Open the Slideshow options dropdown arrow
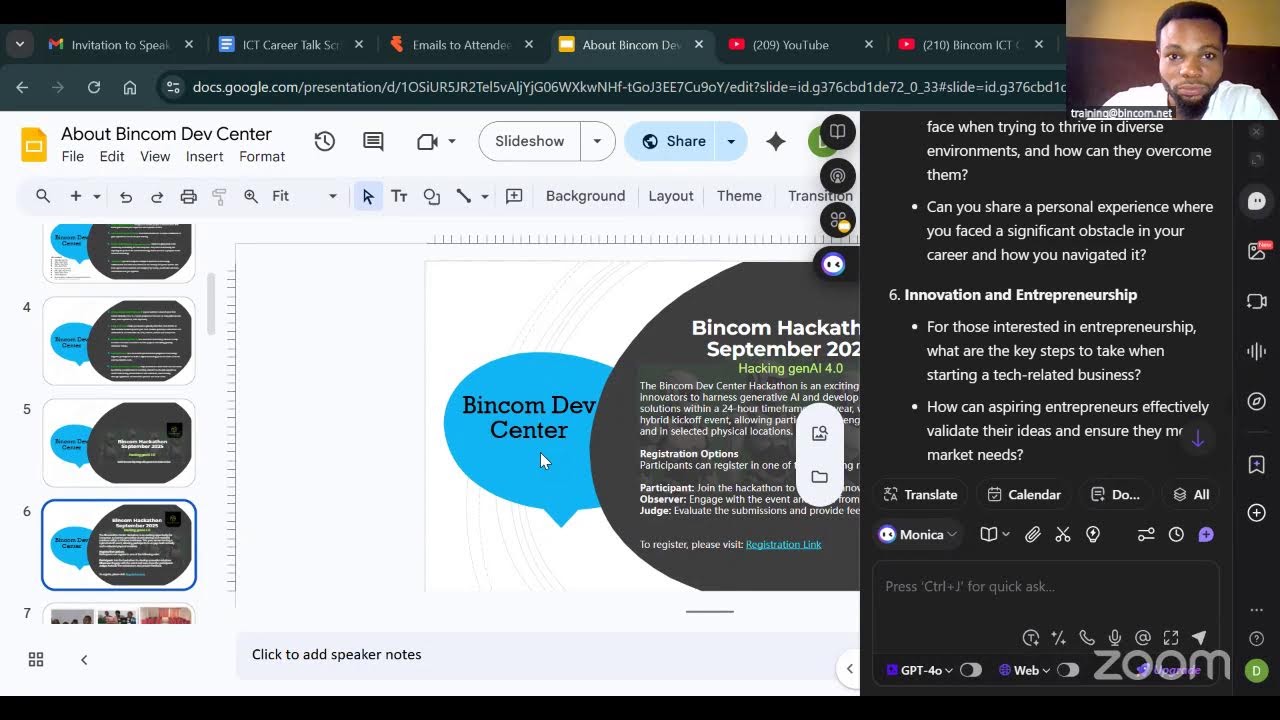 [597, 142]
